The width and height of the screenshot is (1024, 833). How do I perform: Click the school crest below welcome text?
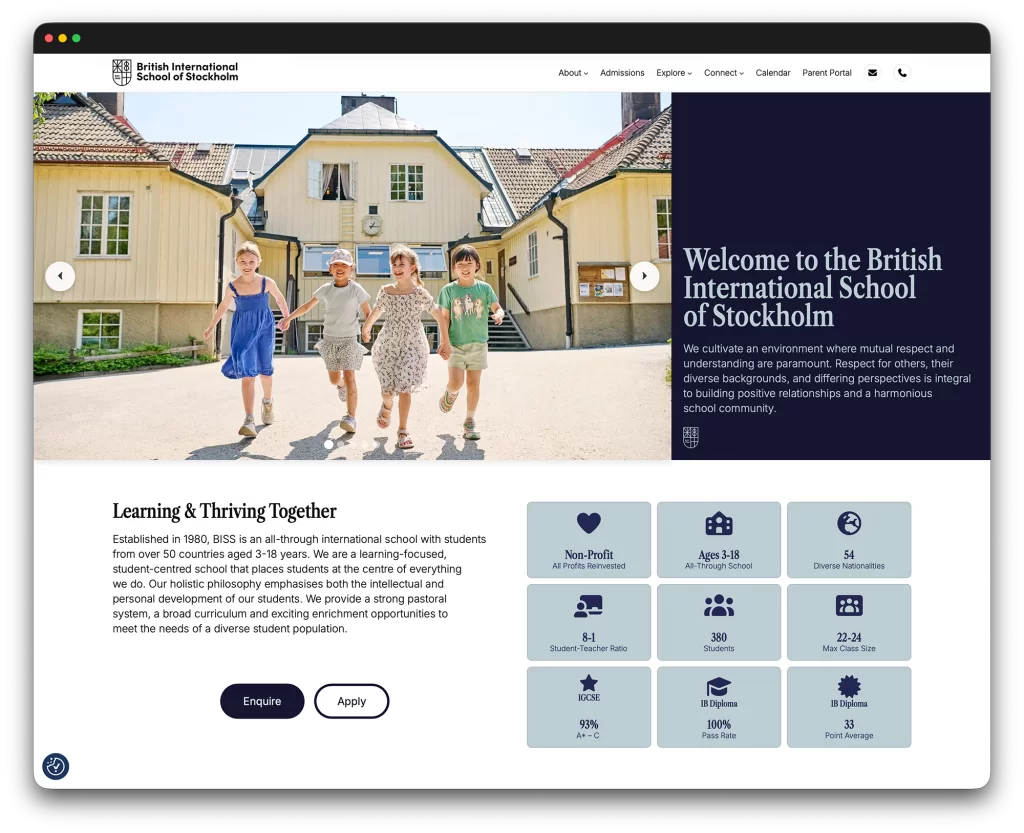click(x=691, y=437)
